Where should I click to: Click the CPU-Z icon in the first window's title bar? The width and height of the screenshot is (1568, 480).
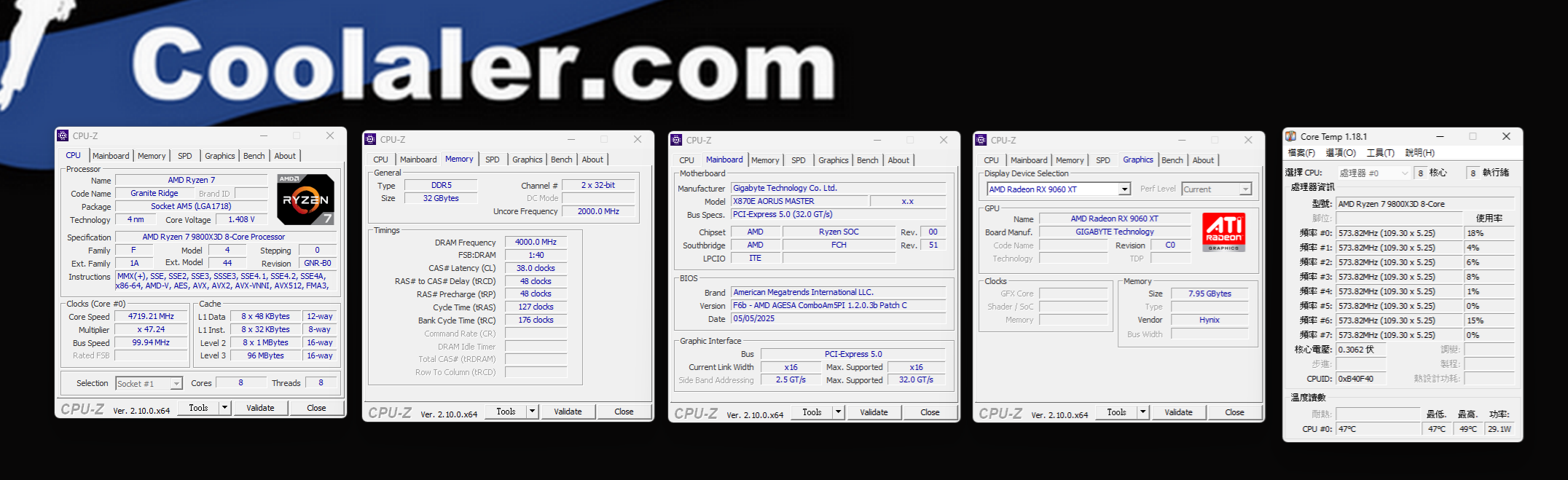(63, 135)
